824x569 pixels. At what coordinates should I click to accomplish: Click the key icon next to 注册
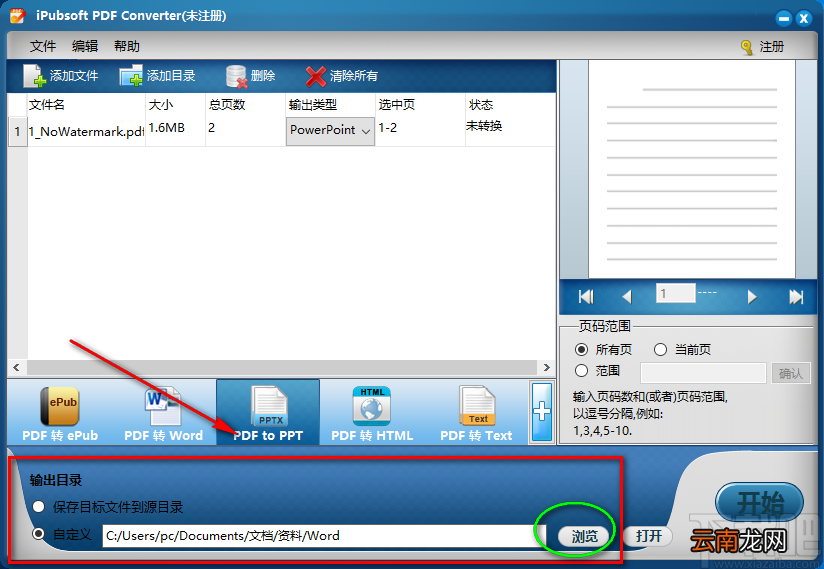coord(746,47)
